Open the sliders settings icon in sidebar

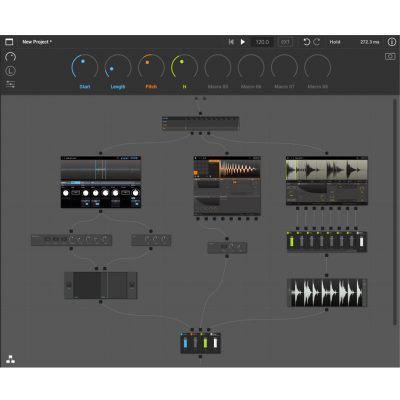[x=10, y=84]
